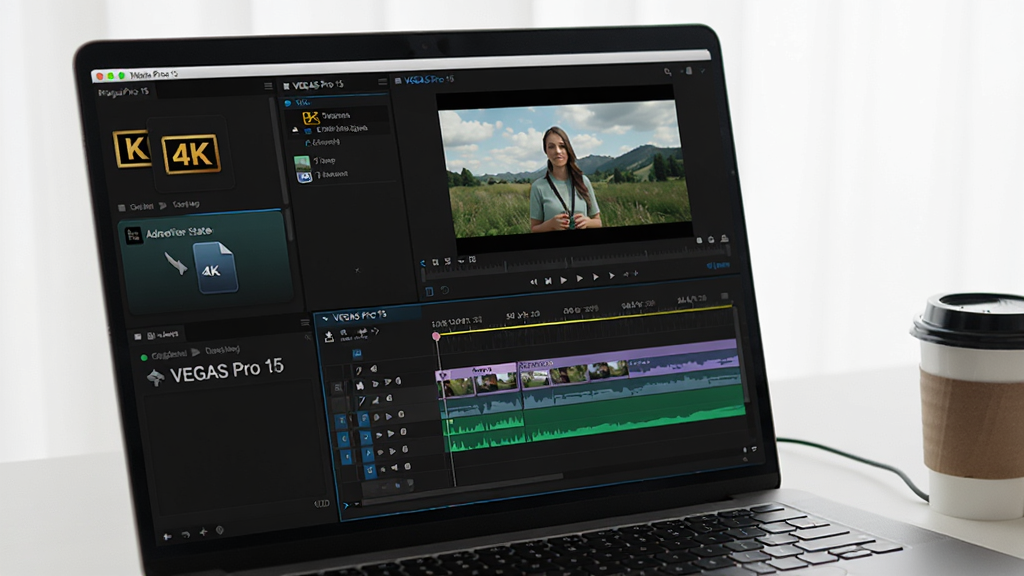
Task: Rewind with the double-arrow transport button
Action: coord(534,281)
